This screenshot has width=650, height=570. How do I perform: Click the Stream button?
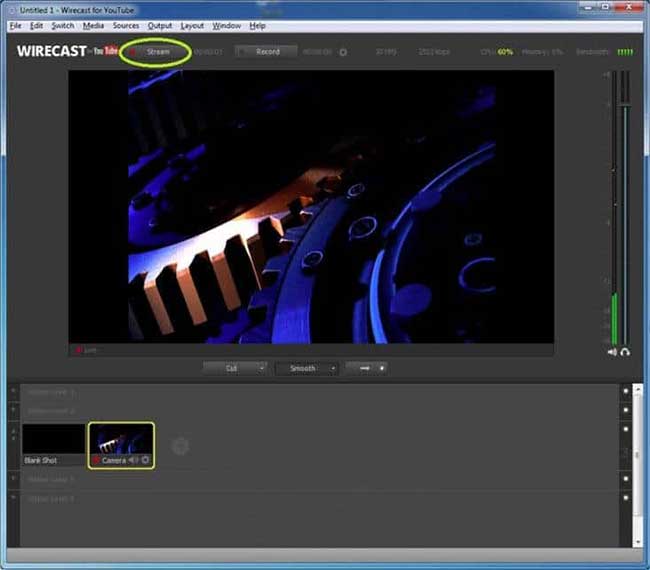tap(155, 51)
